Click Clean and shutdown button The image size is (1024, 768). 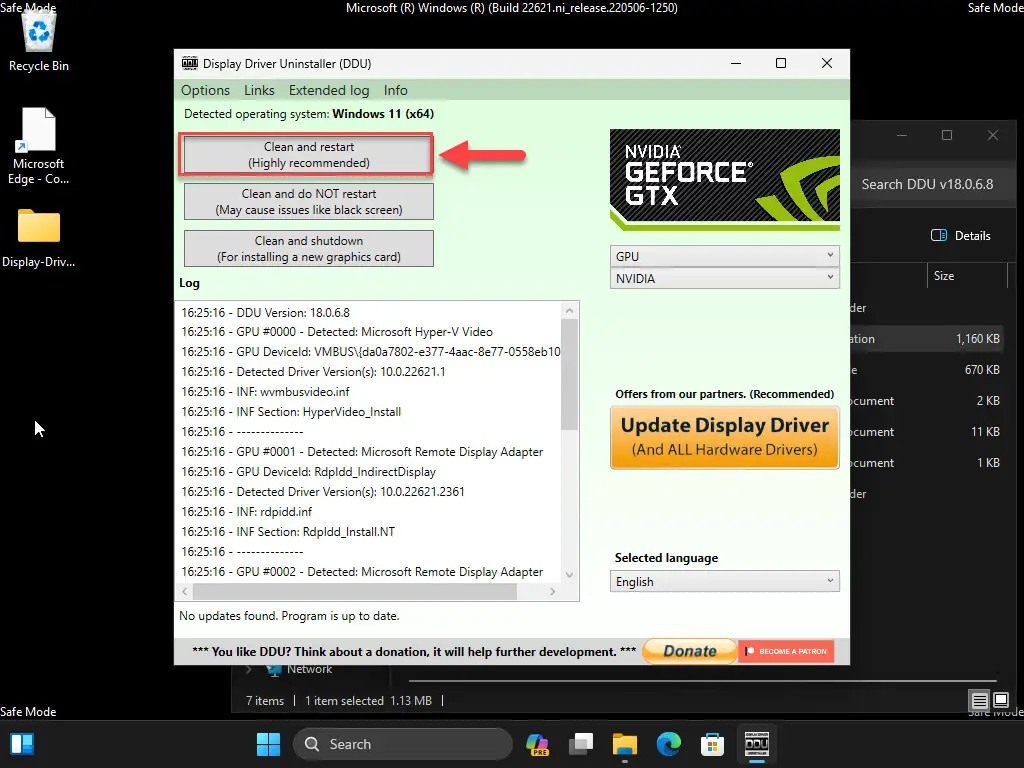[308, 249]
